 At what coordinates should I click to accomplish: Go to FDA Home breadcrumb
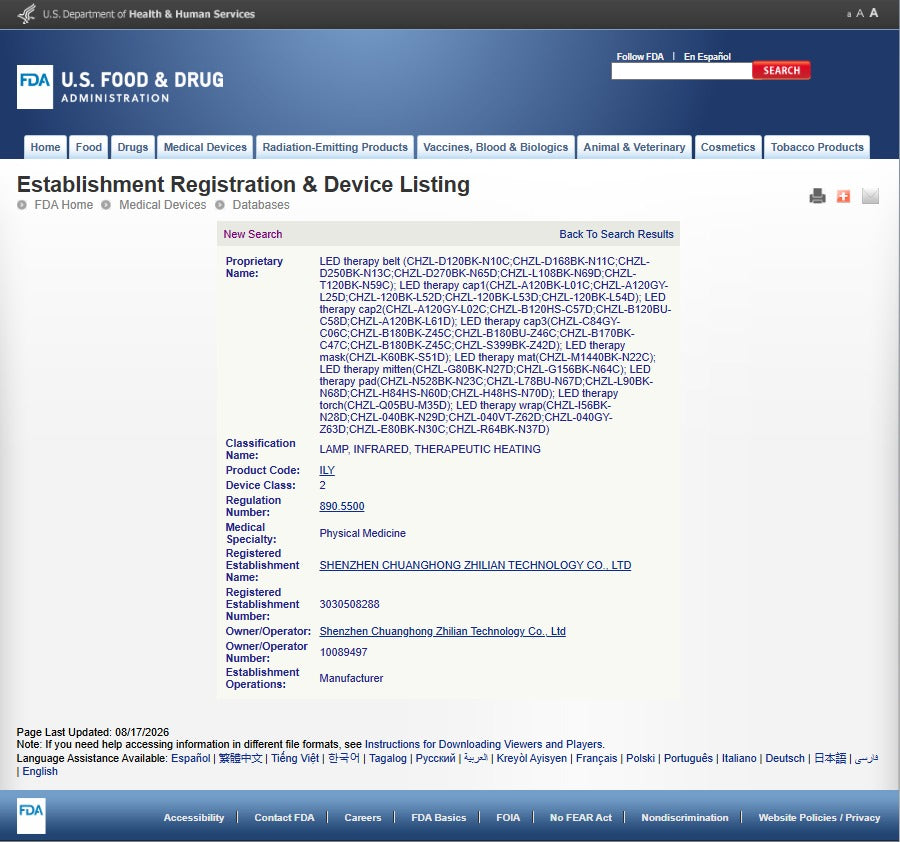pyautogui.click(x=63, y=205)
